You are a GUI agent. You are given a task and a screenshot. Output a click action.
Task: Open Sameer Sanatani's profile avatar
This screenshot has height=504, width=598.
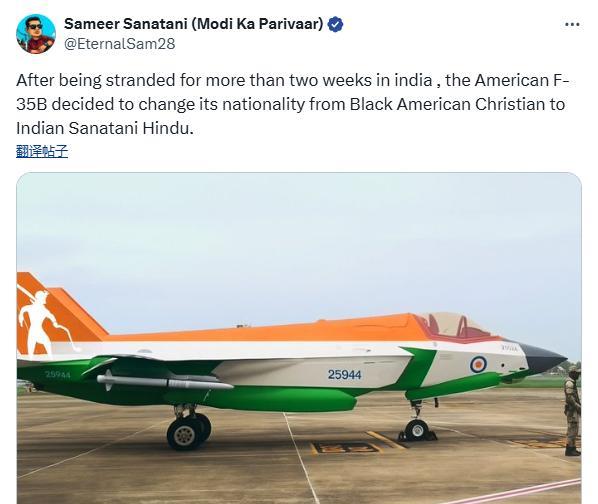pos(36,34)
